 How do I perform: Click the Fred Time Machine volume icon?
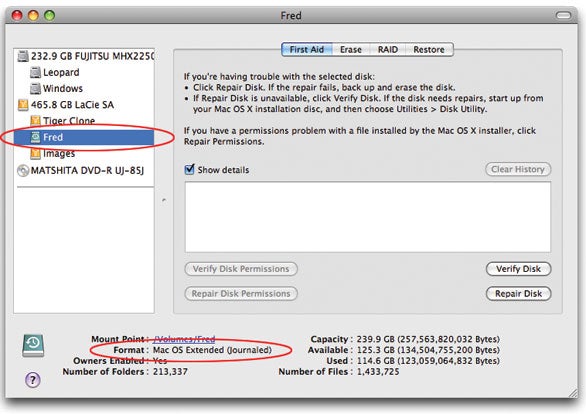pyautogui.click(x=36, y=137)
